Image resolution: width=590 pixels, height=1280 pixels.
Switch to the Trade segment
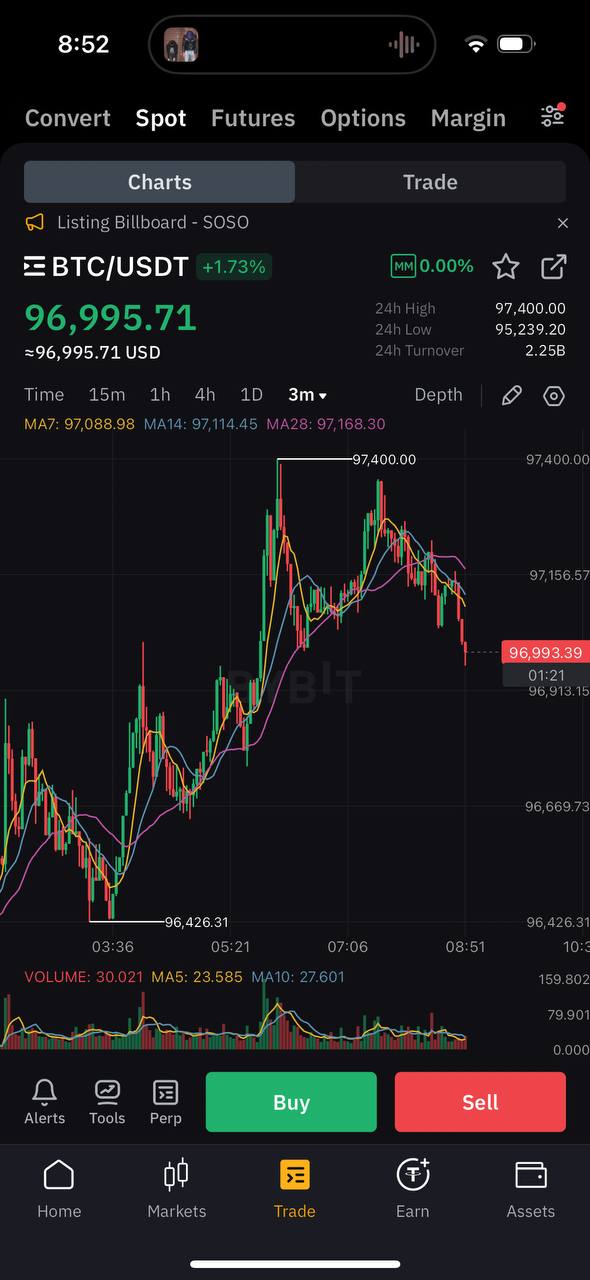[430, 182]
